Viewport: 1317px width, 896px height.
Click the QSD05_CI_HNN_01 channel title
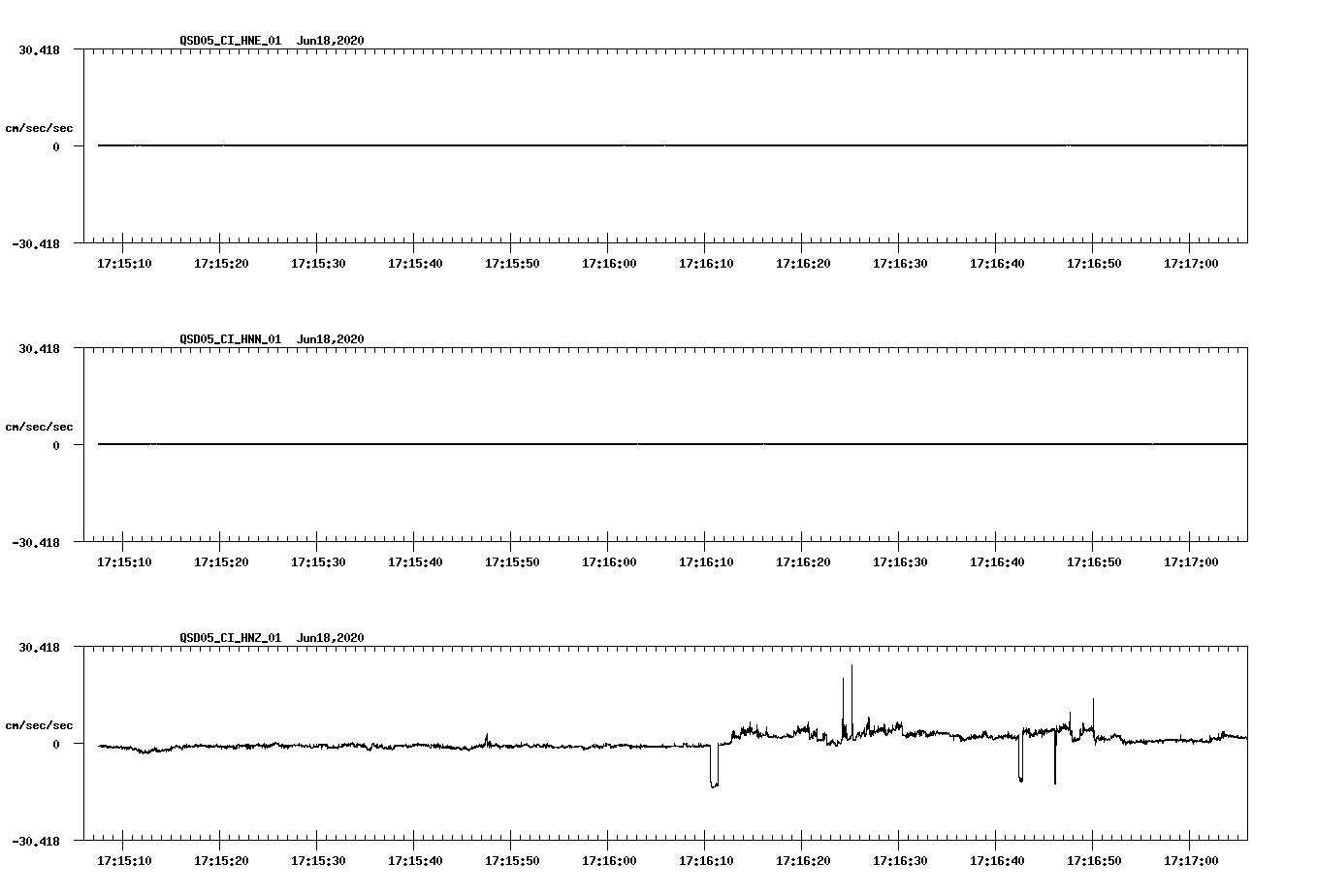tap(230, 339)
